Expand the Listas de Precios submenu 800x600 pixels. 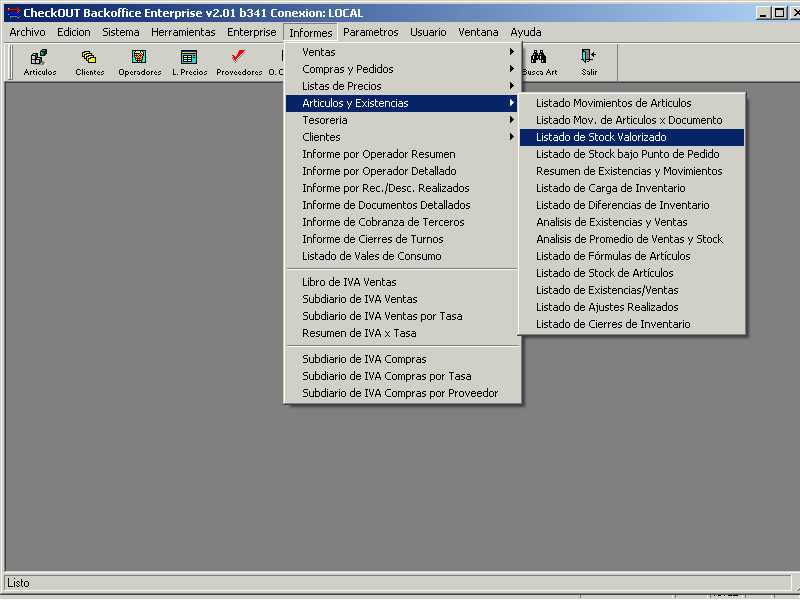click(x=402, y=86)
